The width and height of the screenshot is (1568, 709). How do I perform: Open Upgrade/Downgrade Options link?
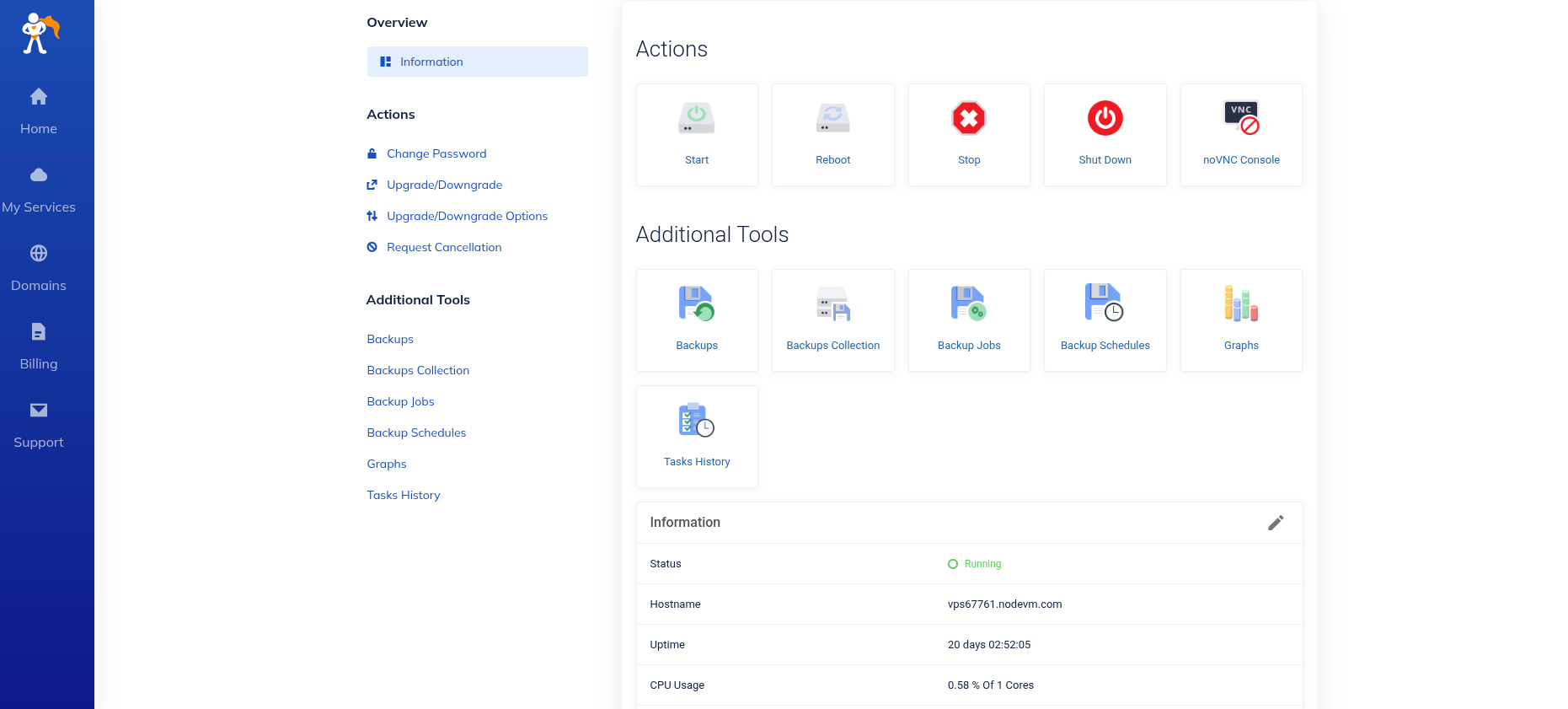[467, 216]
